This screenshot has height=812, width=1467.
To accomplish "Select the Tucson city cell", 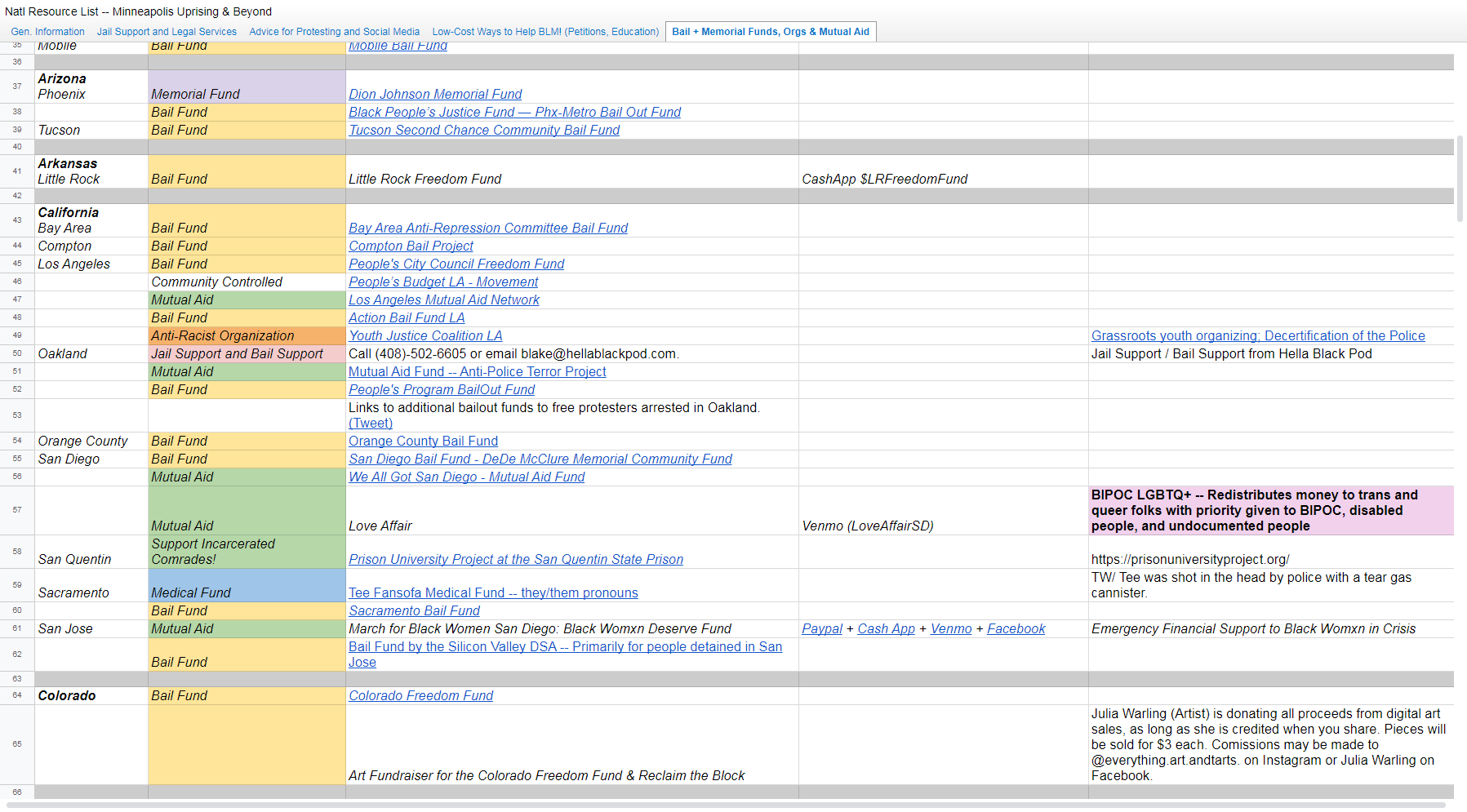I will click(91, 131).
